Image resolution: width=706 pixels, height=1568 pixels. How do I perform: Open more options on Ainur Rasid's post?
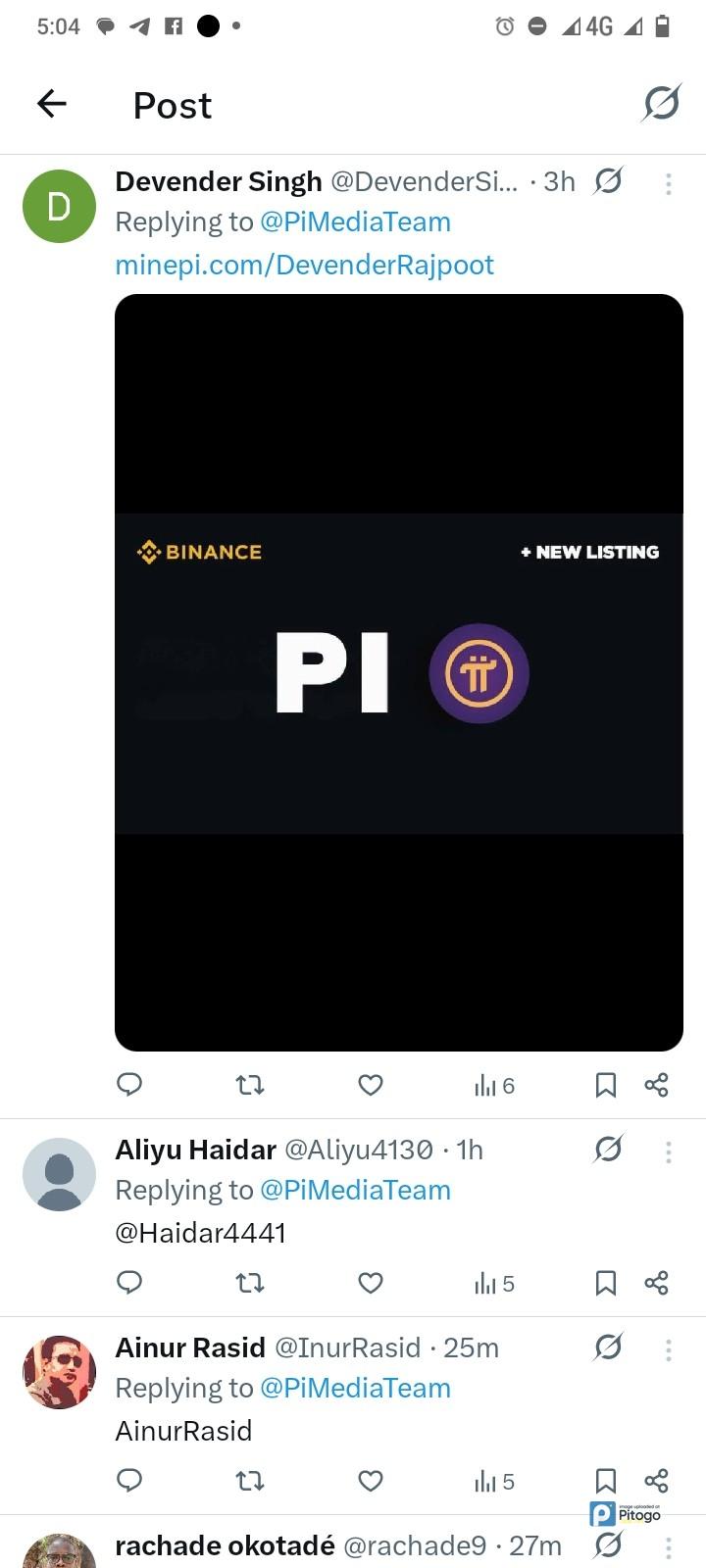tap(668, 1349)
